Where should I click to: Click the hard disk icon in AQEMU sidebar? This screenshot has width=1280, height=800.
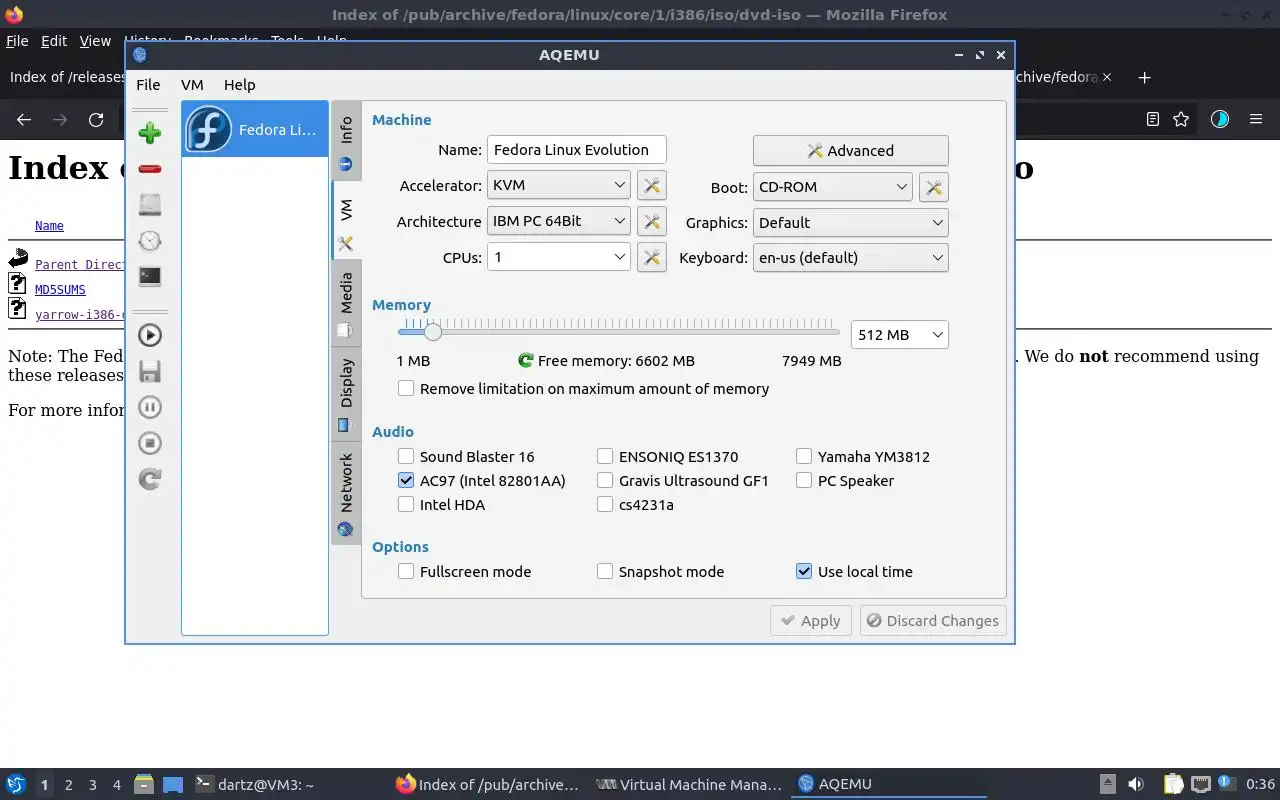pyautogui.click(x=150, y=205)
